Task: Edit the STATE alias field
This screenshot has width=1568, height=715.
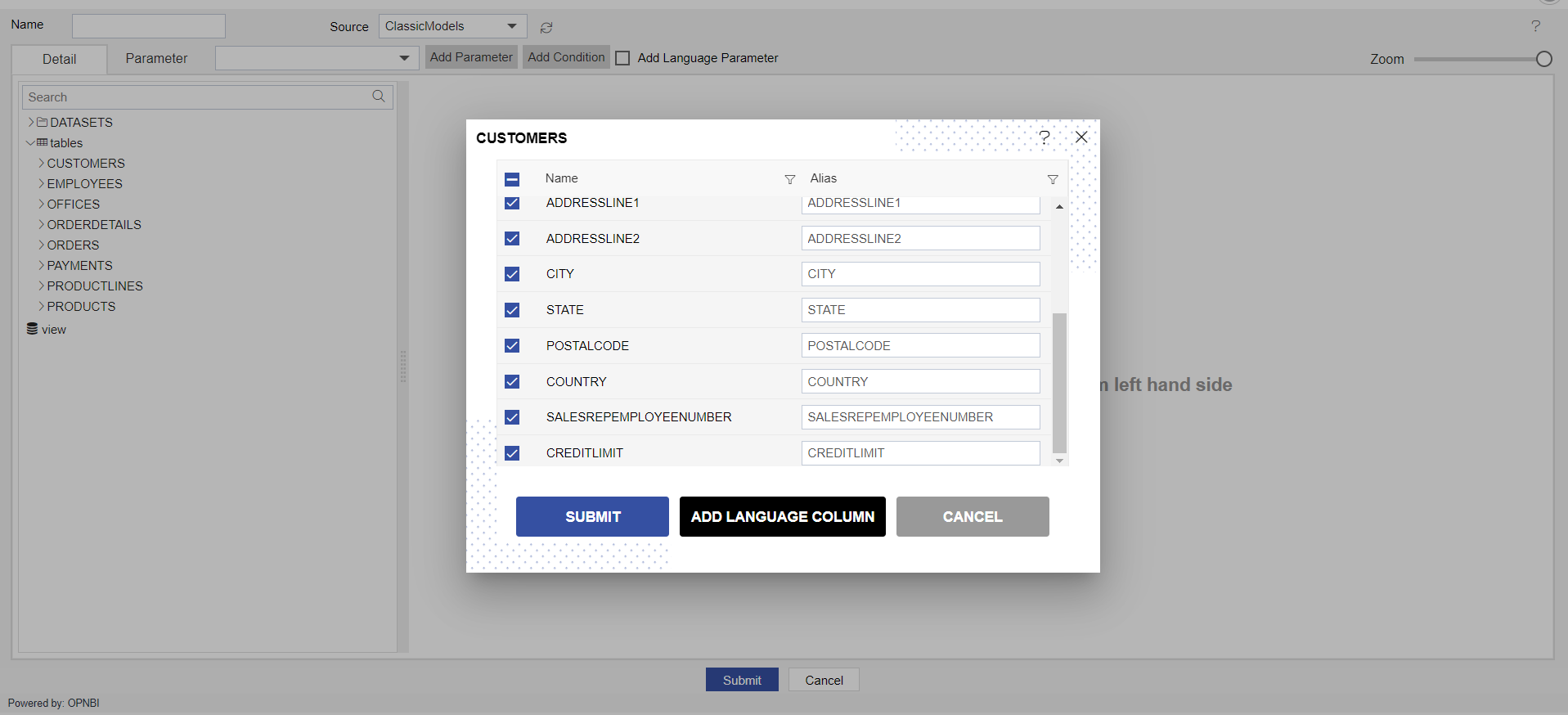Action: click(x=920, y=310)
